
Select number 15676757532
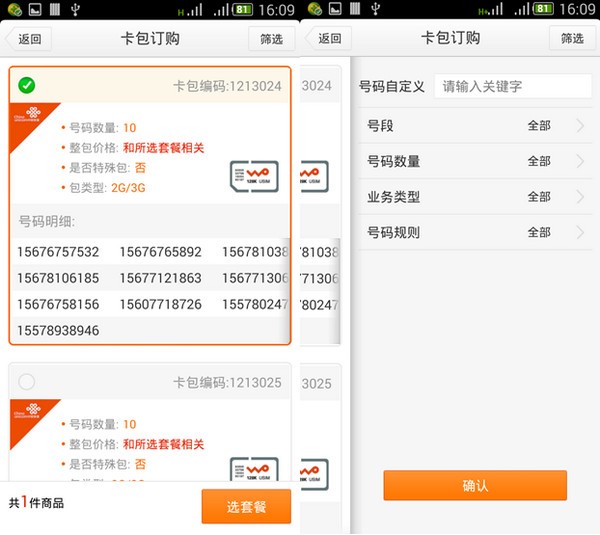58,252
